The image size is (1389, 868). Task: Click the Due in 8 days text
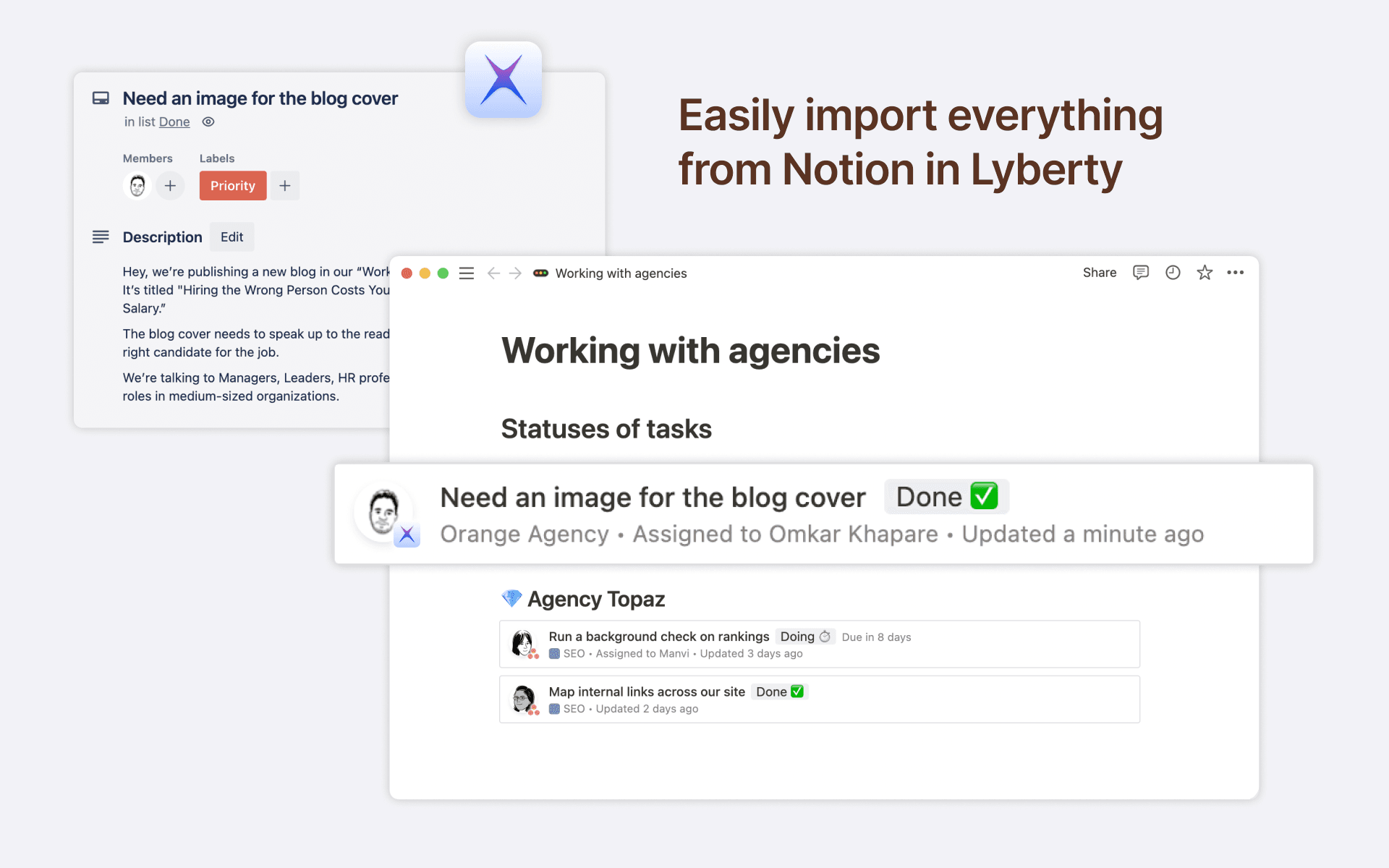click(876, 637)
